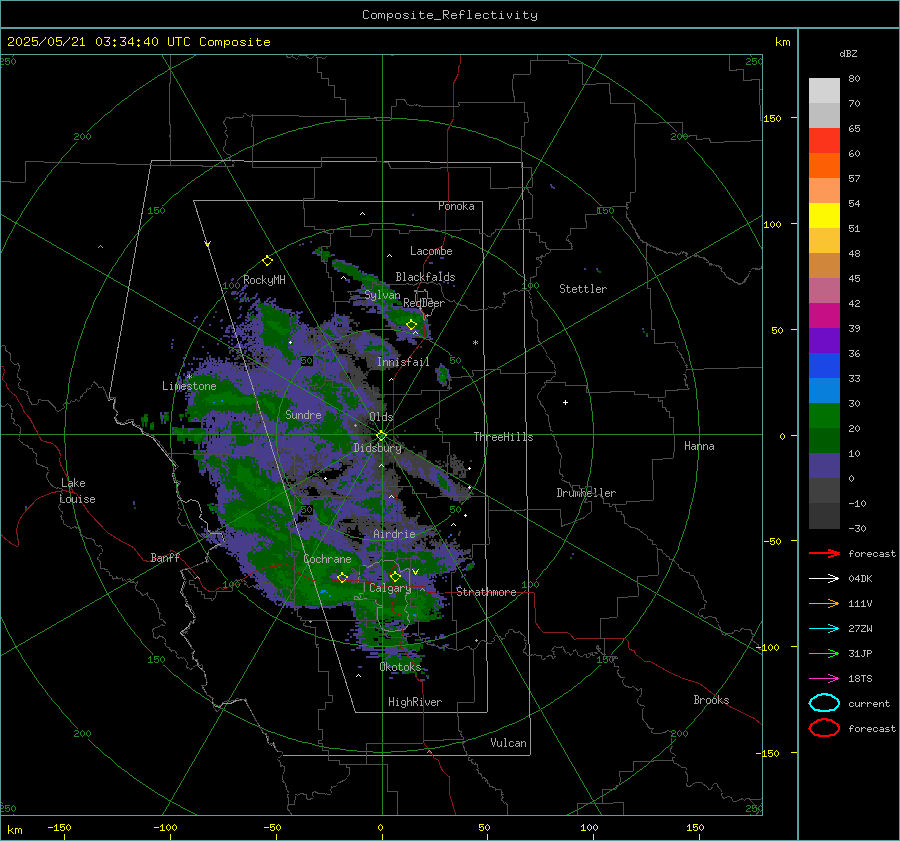Click the yellow diamond marker above Calgary
Screen dimensions: 900x841
pos(395,576)
